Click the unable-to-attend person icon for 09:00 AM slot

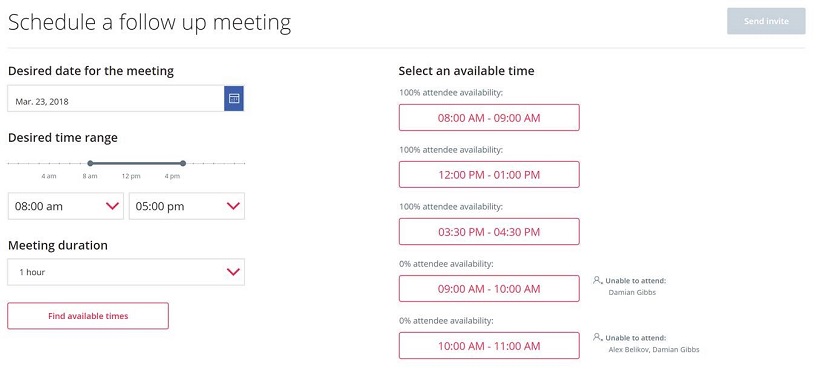coord(598,280)
